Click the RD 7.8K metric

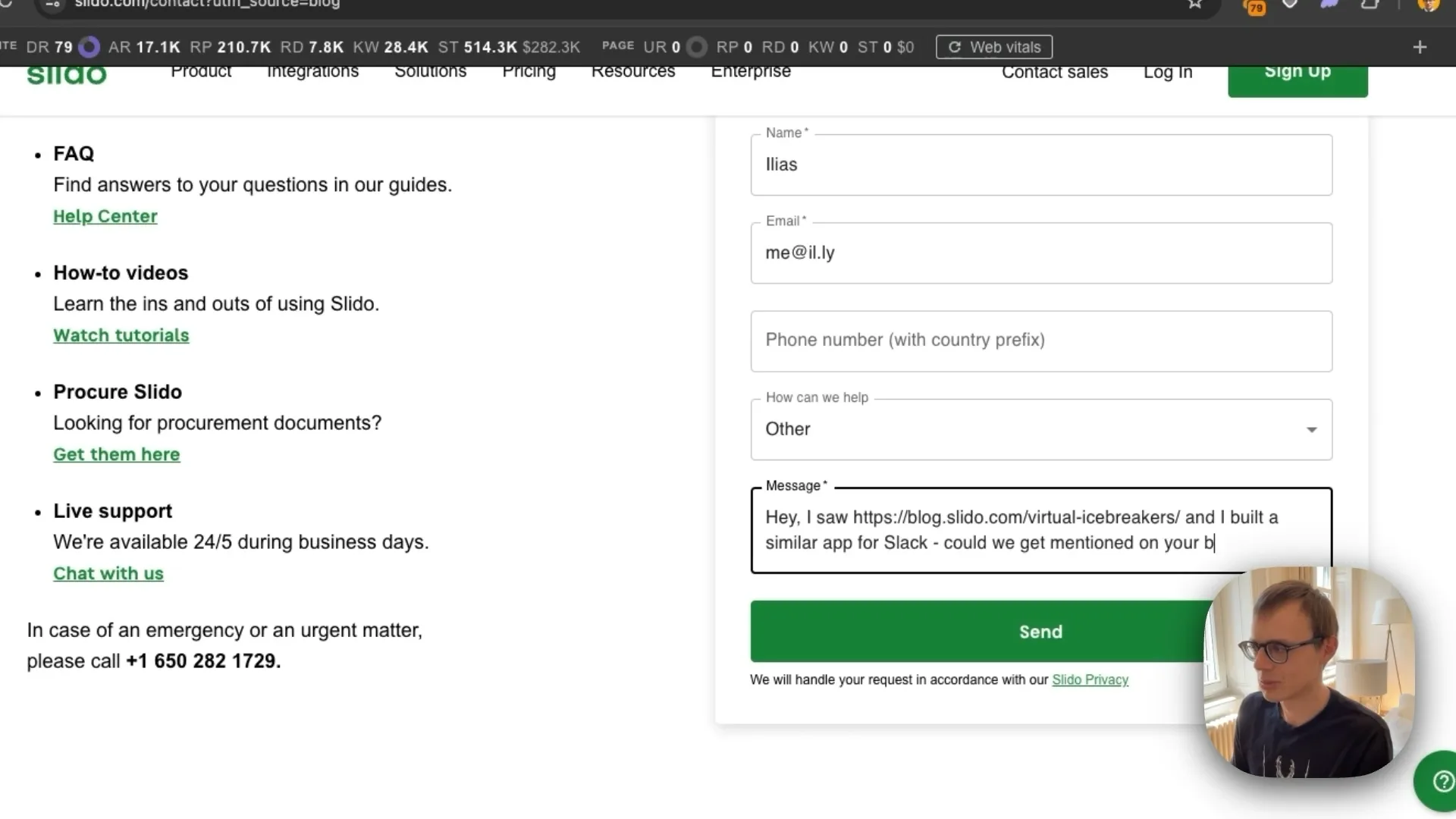coord(312,47)
